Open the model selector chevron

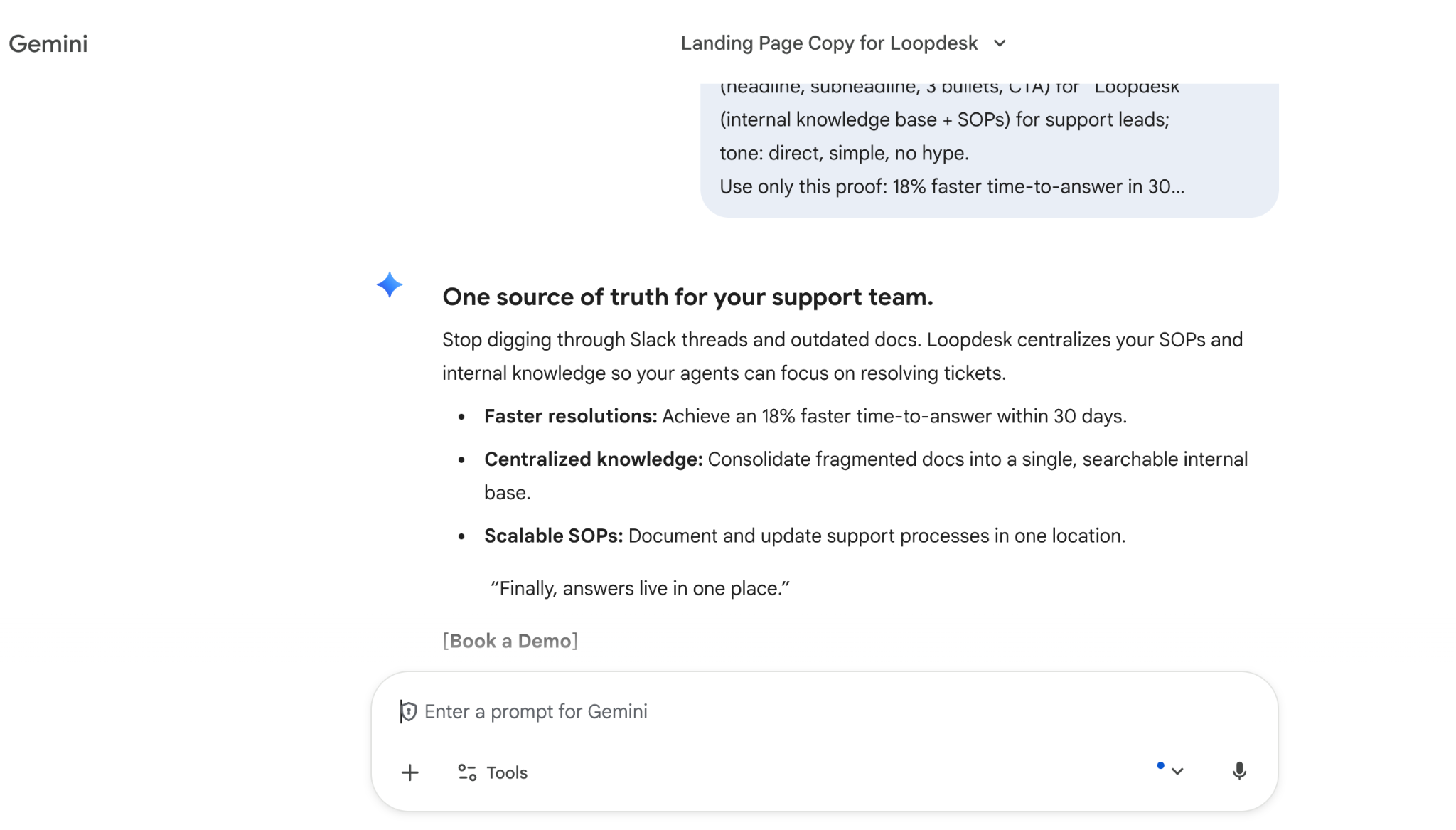coord(1177,772)
